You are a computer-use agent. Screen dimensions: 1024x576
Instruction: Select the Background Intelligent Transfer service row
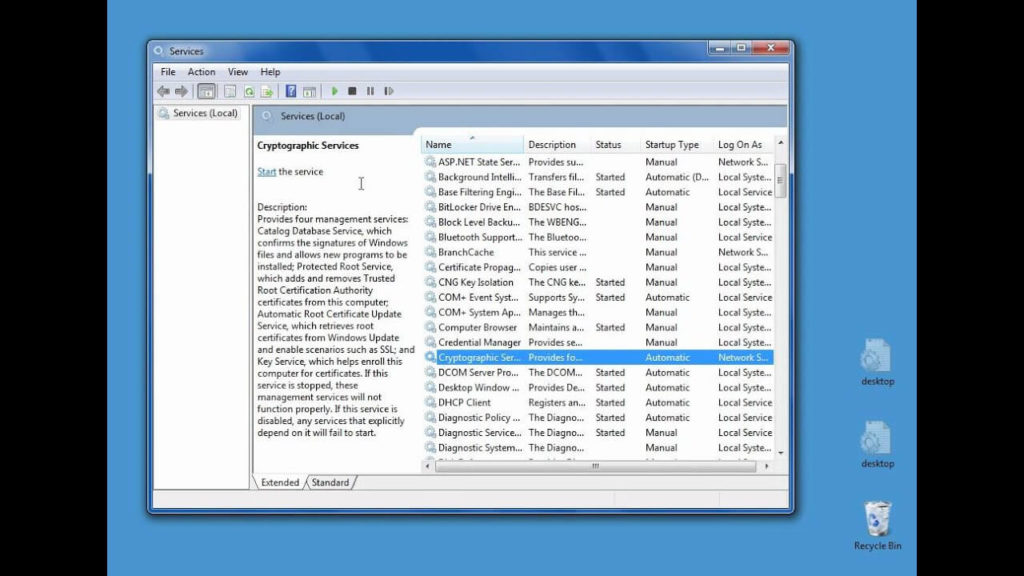pos(598,177)
